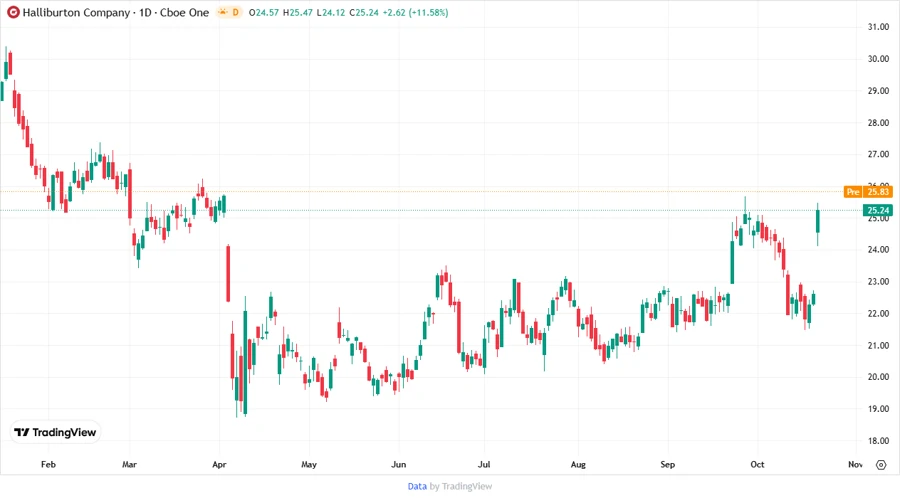This screenshot has width=900, height=498.
Task: Open the Data link below chart
Action: point(417,487)
